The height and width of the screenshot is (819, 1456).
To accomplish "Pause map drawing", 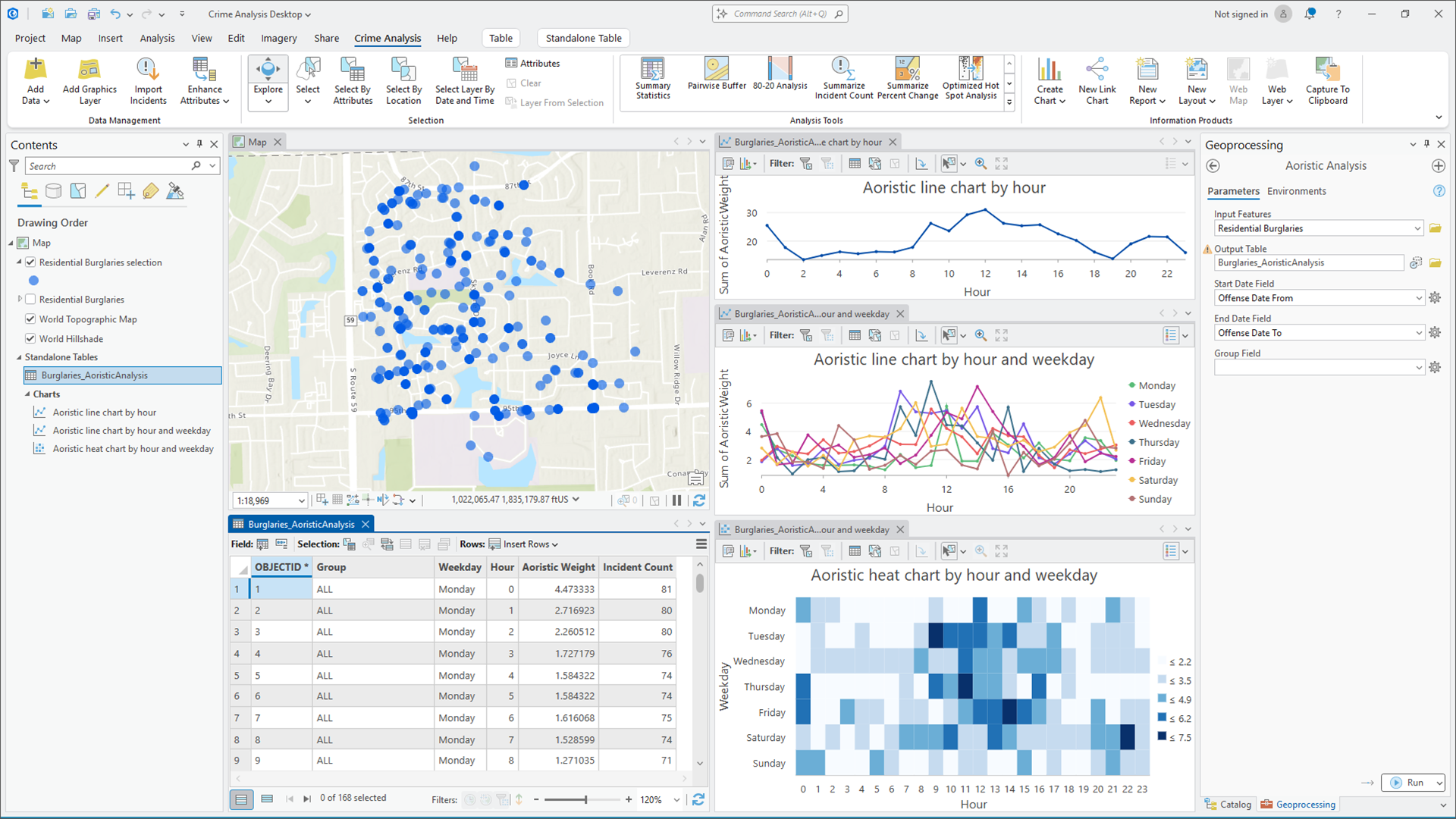I will [676, 500].
